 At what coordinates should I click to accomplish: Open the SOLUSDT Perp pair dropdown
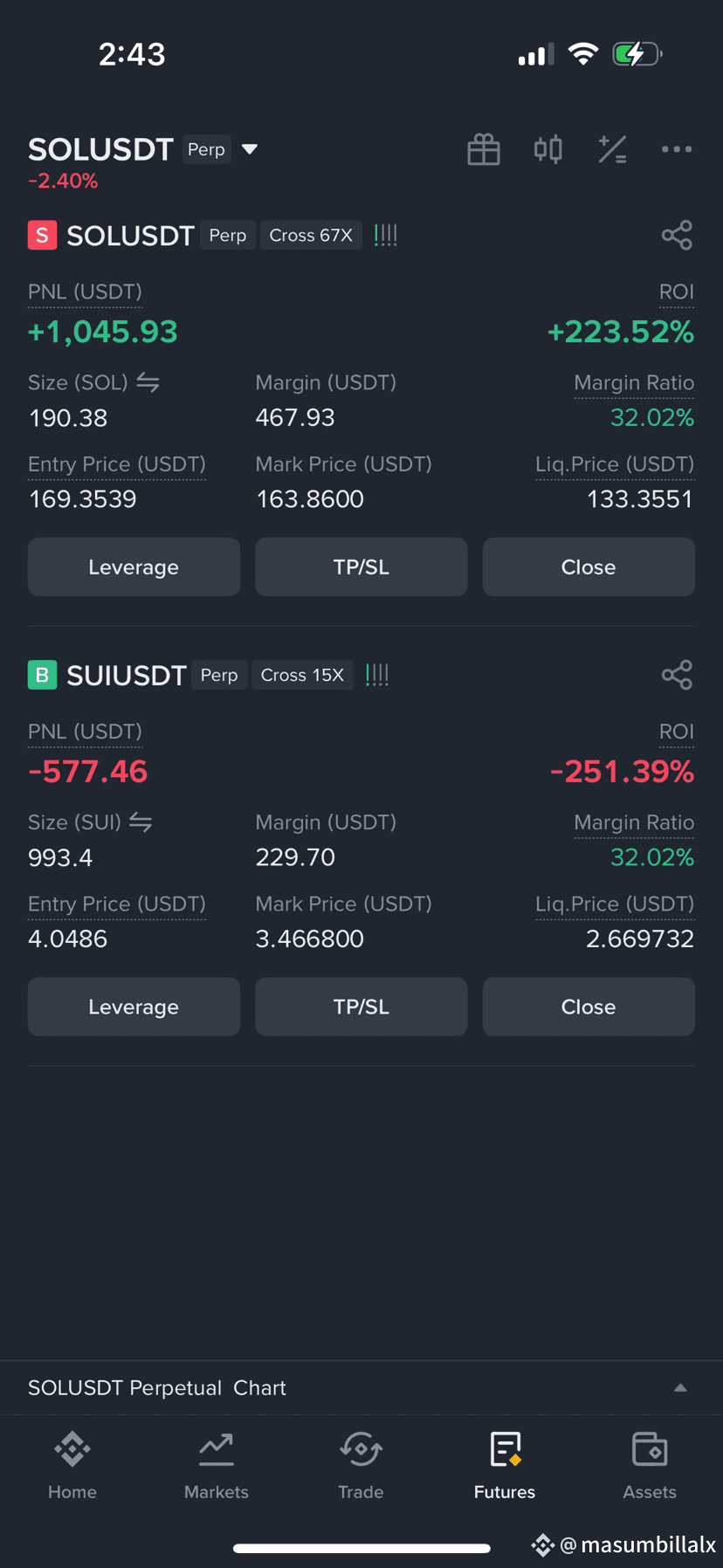point(250,149)
